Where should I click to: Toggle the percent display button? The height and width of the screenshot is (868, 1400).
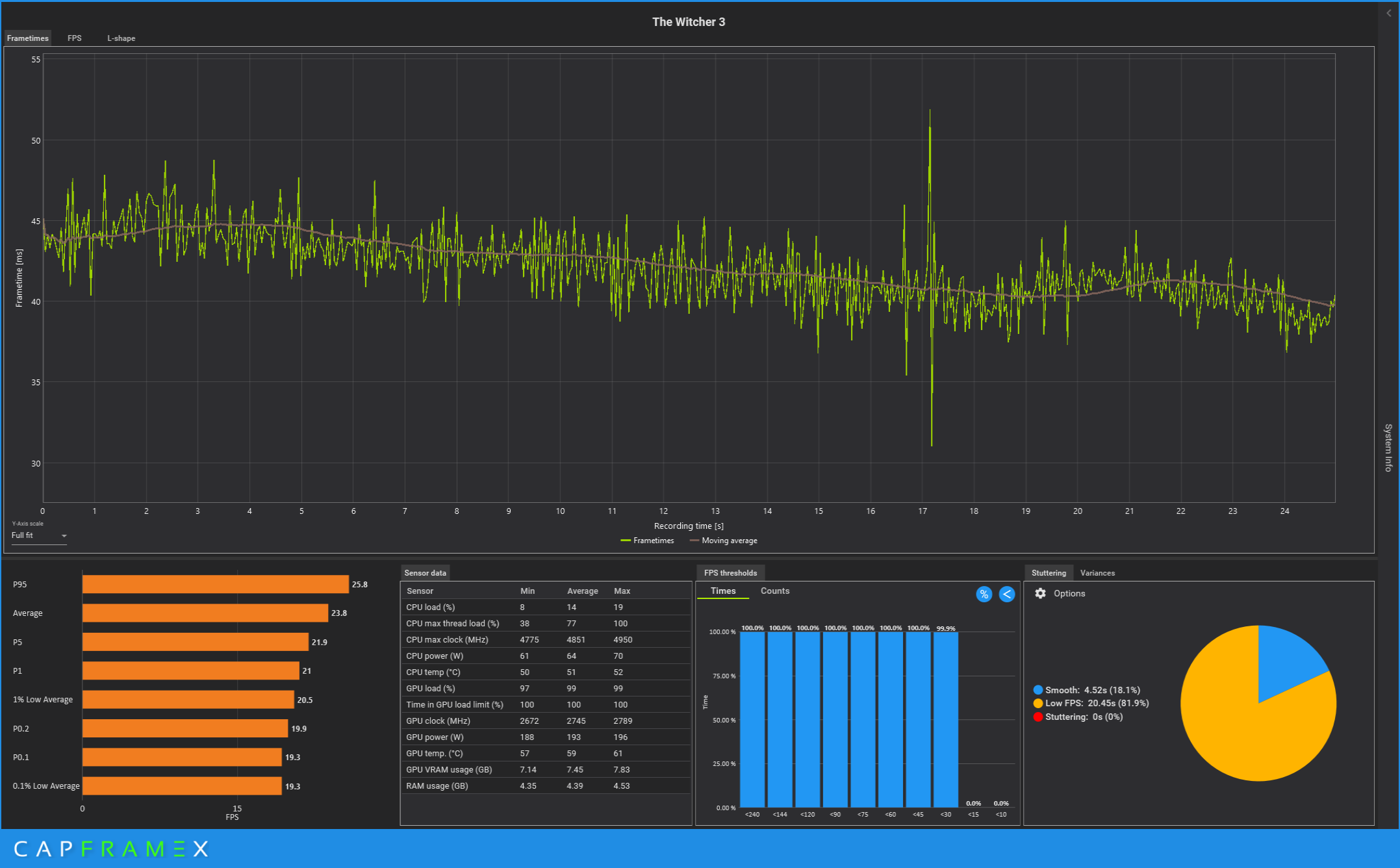pos(984,594)
